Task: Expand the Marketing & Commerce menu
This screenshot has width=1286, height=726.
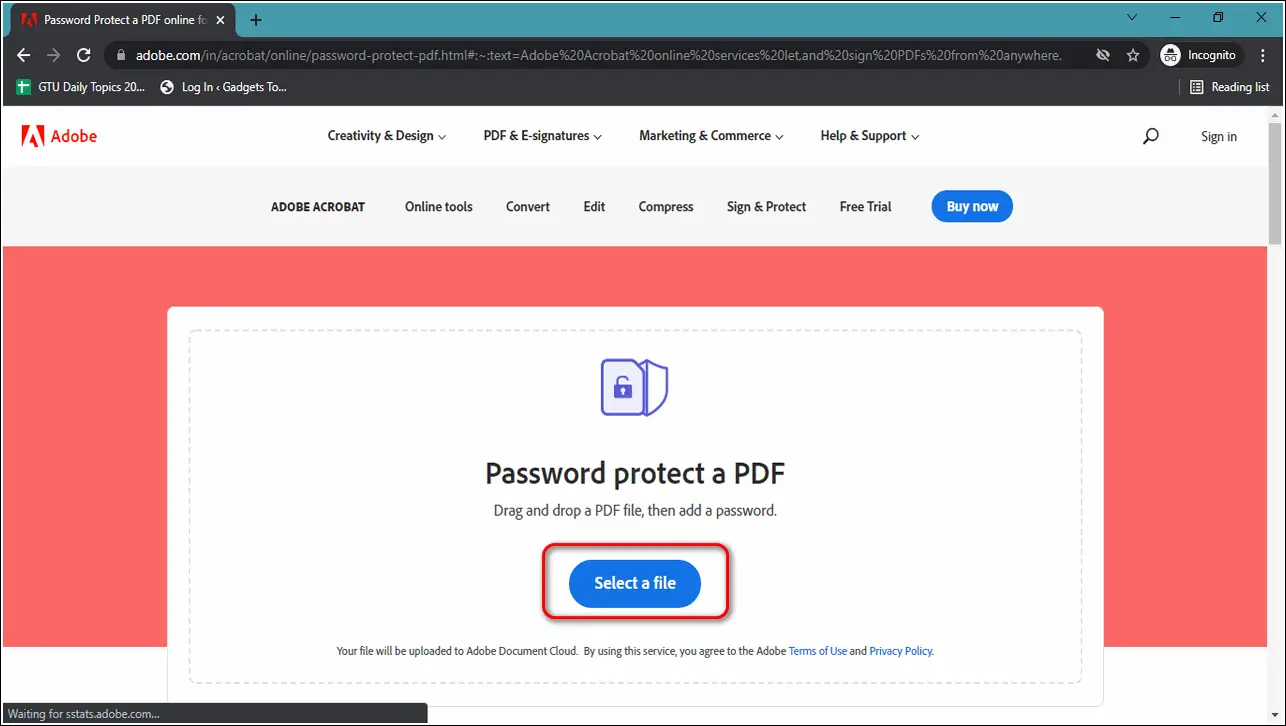Action: pyautogui.click(x=711, y=136)
